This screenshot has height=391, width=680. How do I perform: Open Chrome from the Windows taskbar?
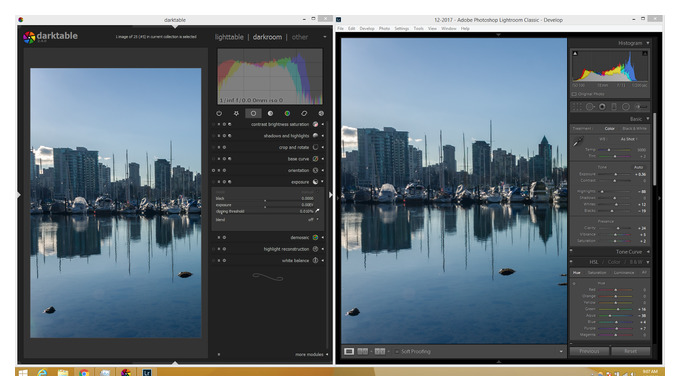(x=84, y=372)
